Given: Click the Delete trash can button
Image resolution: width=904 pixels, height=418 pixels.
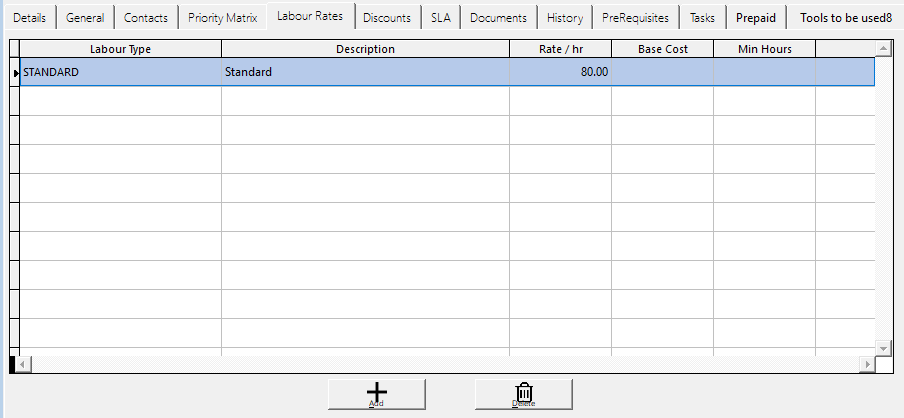Looking at the screenshot, I should [523, 394].
